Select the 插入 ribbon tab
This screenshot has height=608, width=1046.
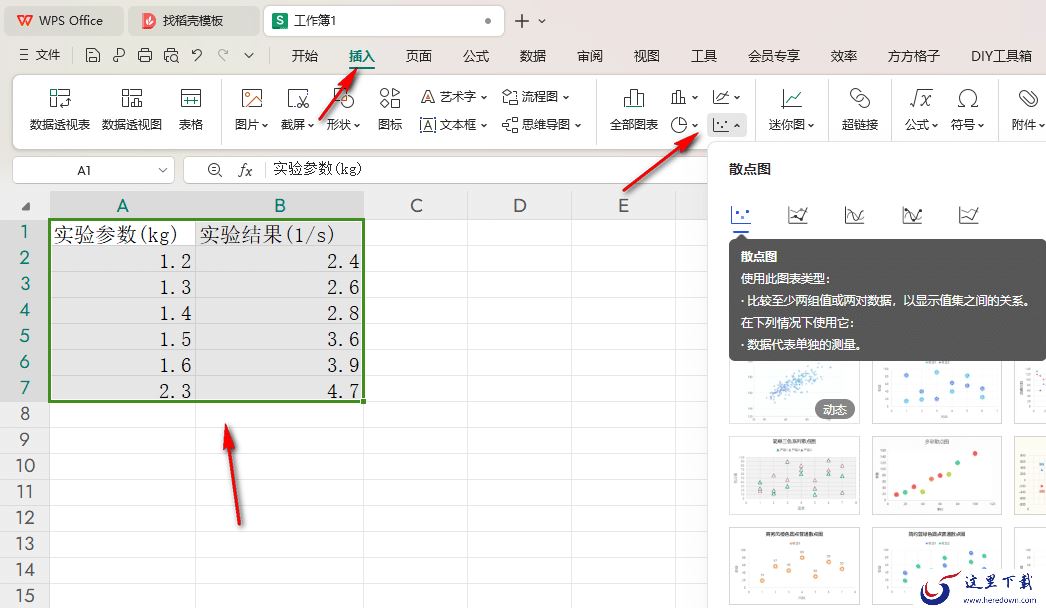(362, 56)
